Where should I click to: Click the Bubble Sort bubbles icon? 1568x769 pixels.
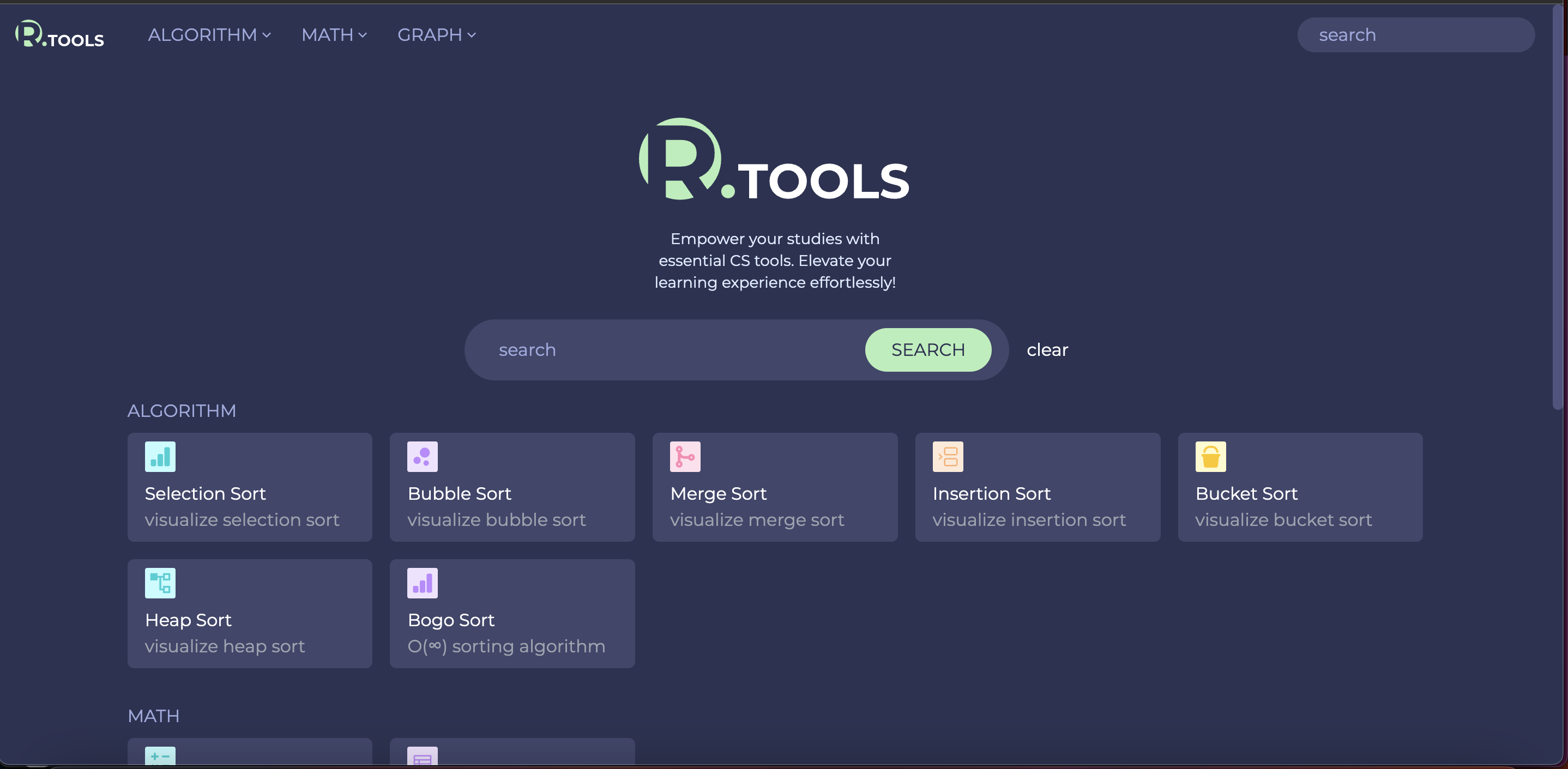pyautogui.click(x=423, y=456)
